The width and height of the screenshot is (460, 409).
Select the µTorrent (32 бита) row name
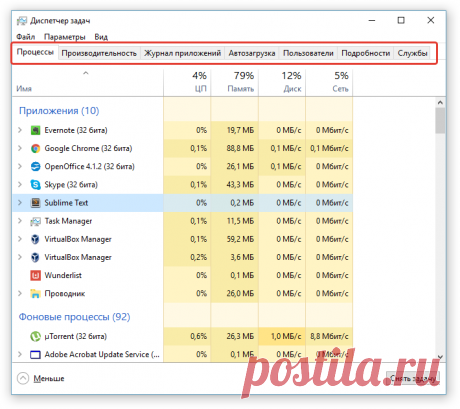76,336
